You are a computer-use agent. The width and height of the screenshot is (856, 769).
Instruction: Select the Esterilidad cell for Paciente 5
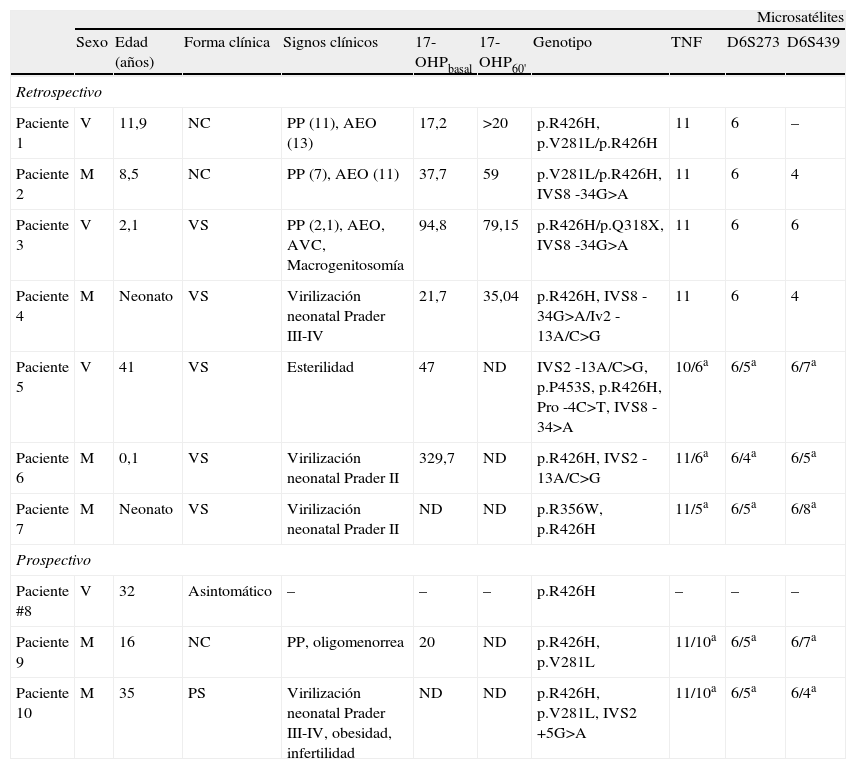tap(320, 367)
